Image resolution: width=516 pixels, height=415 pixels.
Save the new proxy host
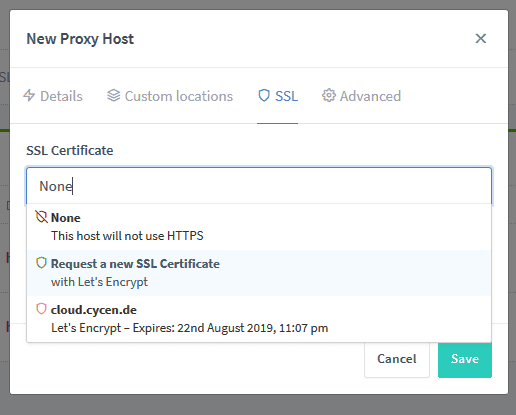(x=465, y=359)
